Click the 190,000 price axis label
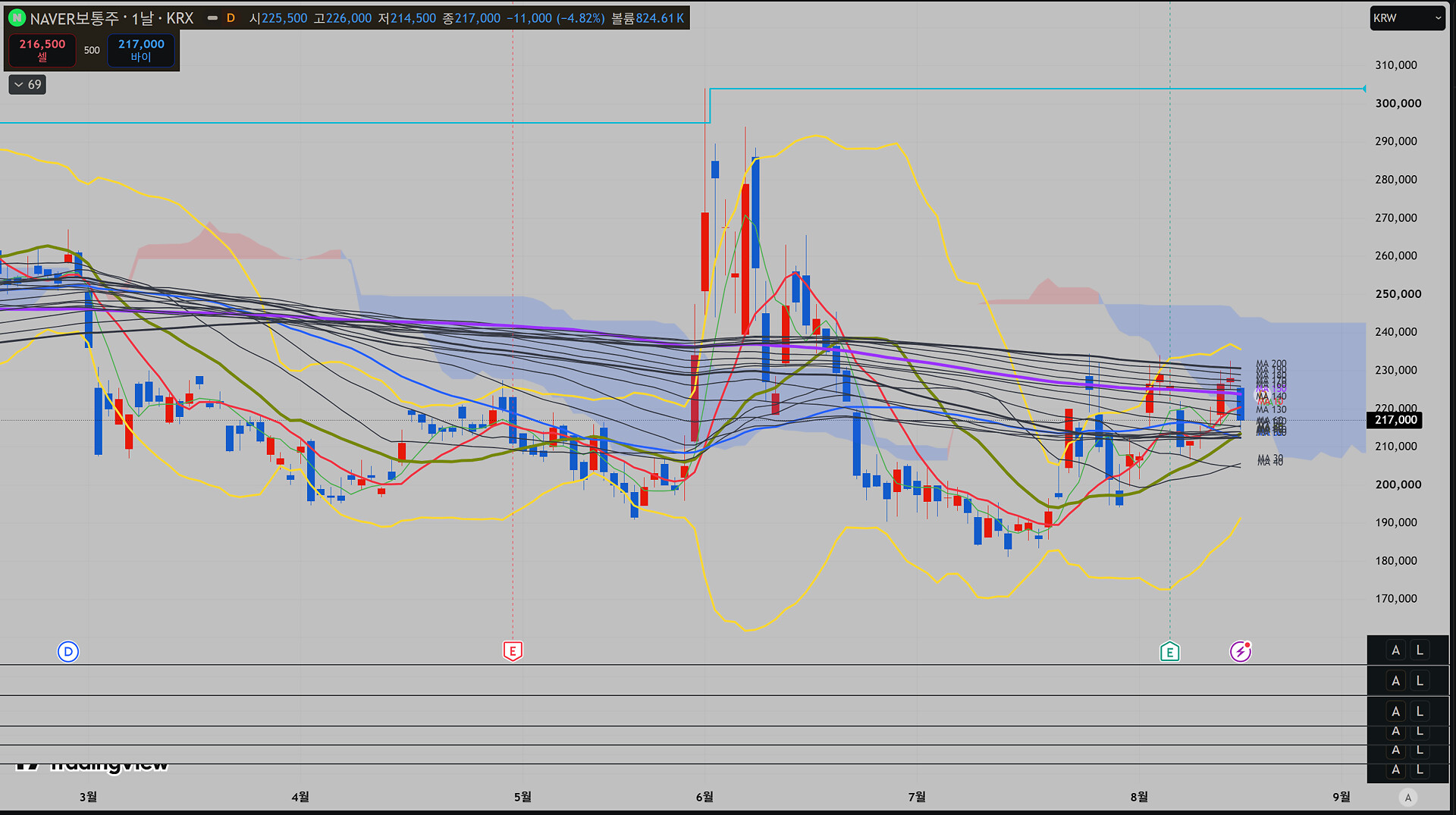 tap(1396, 522)
